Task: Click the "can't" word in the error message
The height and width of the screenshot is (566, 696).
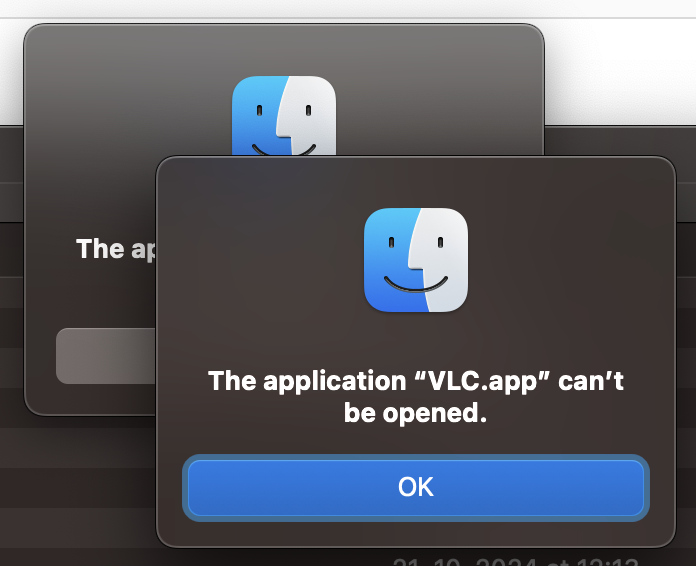Action: (x=590, y=381)
